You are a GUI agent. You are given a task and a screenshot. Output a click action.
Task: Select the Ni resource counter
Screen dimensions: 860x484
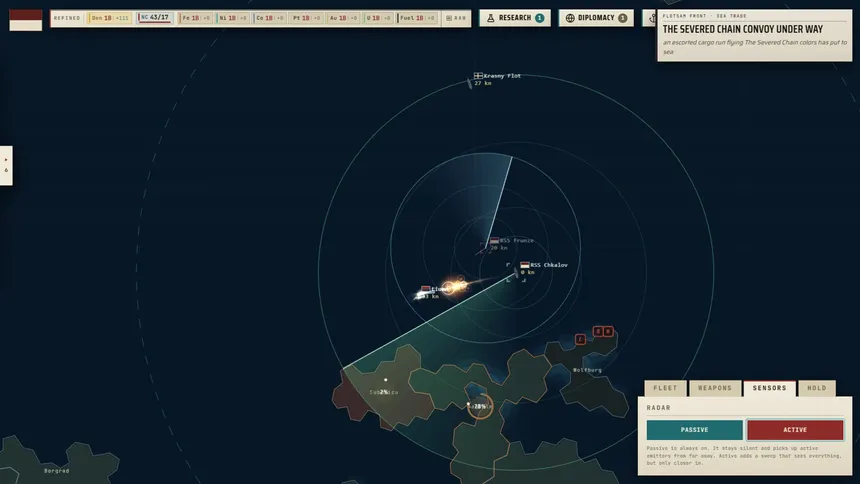tap(233, 18)
